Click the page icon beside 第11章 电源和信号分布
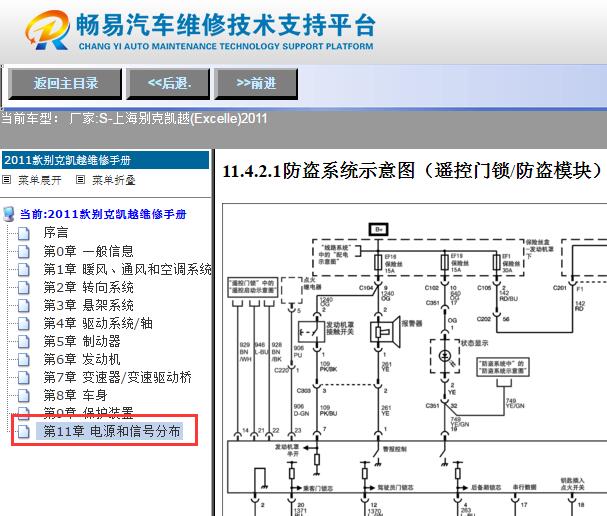This screenshot has height=516, width=607. pyautogui.click(x=24, y=431)
